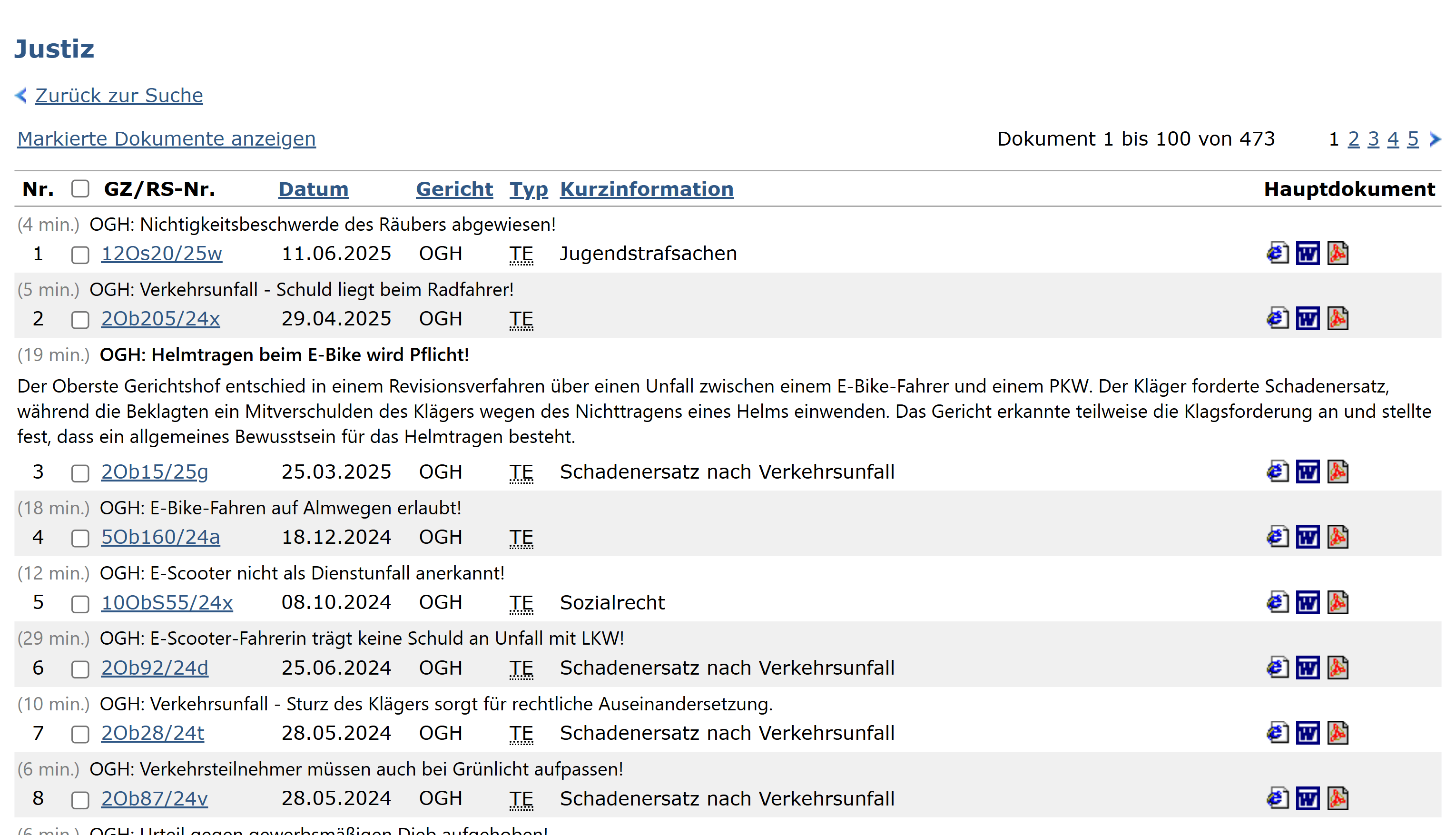This screenshot has height=835, width=1456.
Task: Go to next results page arrow
Action: click(x=1435, y=139)
